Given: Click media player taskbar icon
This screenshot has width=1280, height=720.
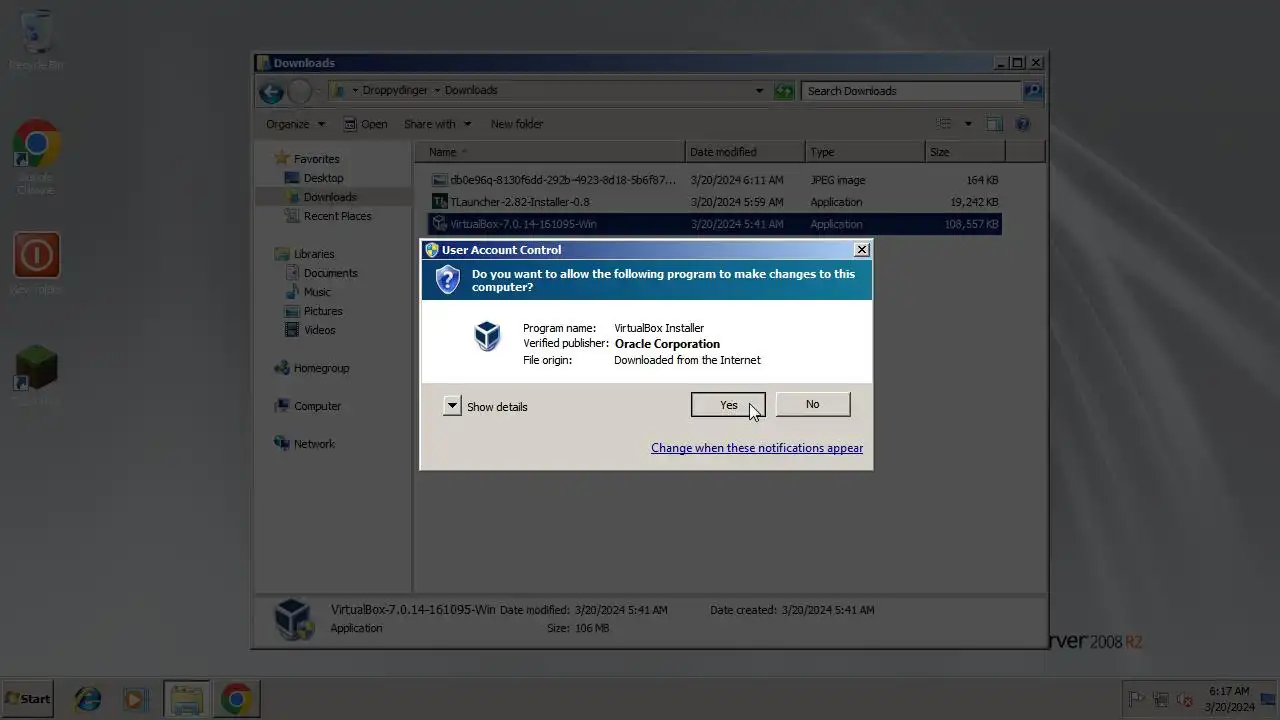Looking at the screenshot, I should click(136, 699).
